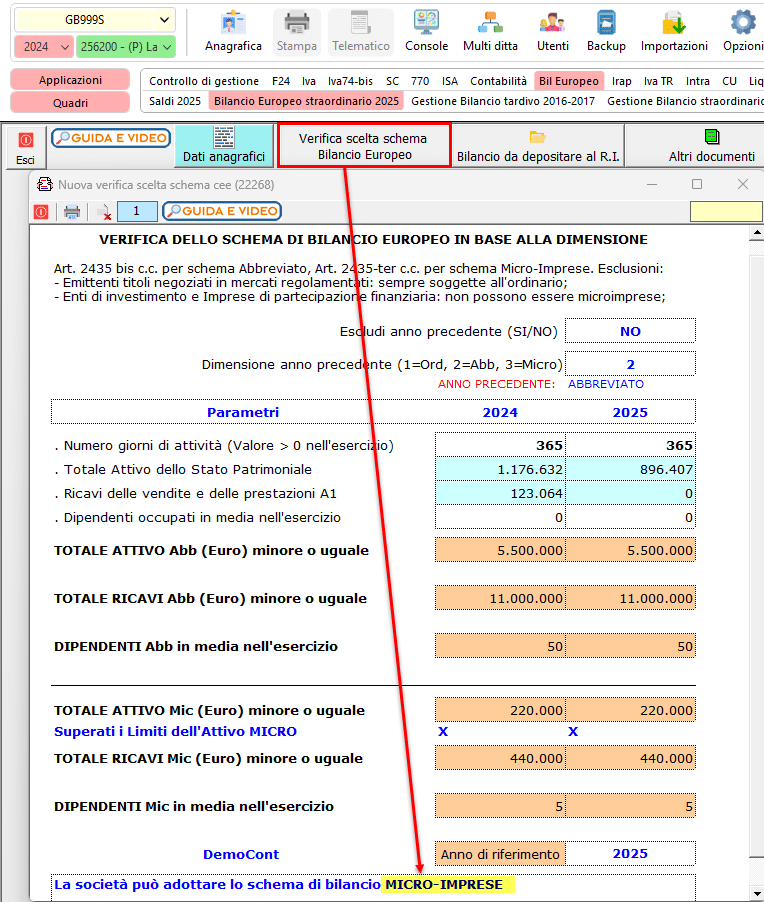The image size is (764, 902).
Task: Click the 2025 DIPENDENTI Abb value 50
Action: point(631,646)
